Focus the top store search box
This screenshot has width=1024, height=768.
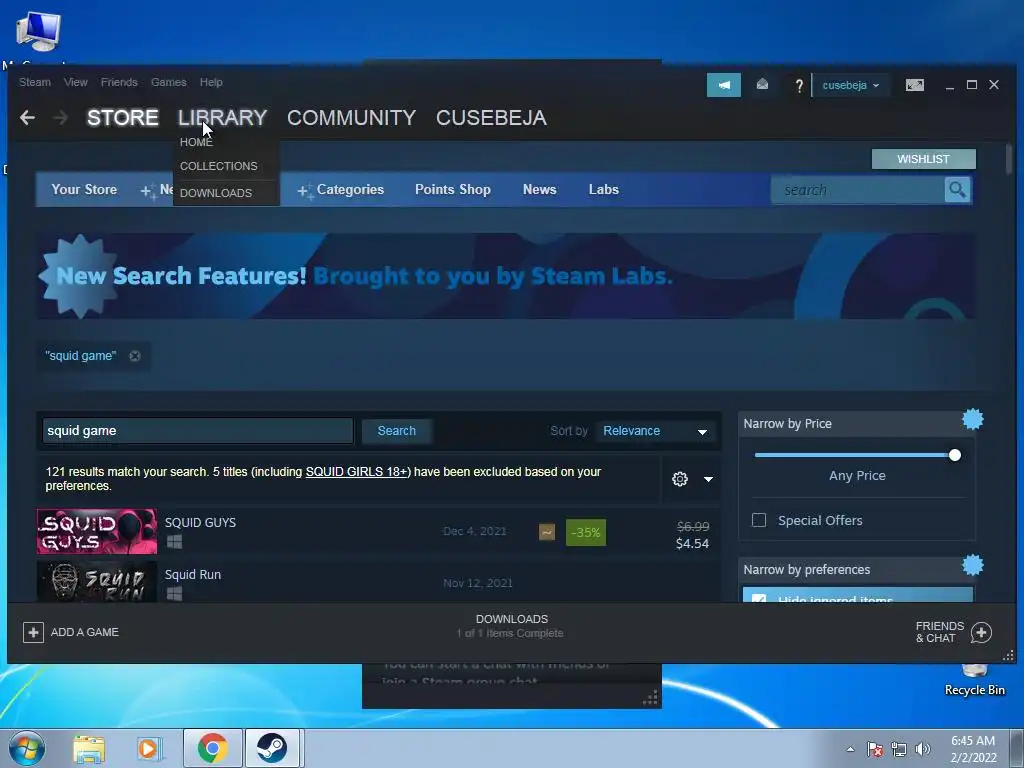pyautogui.click(x=857, y=190)
